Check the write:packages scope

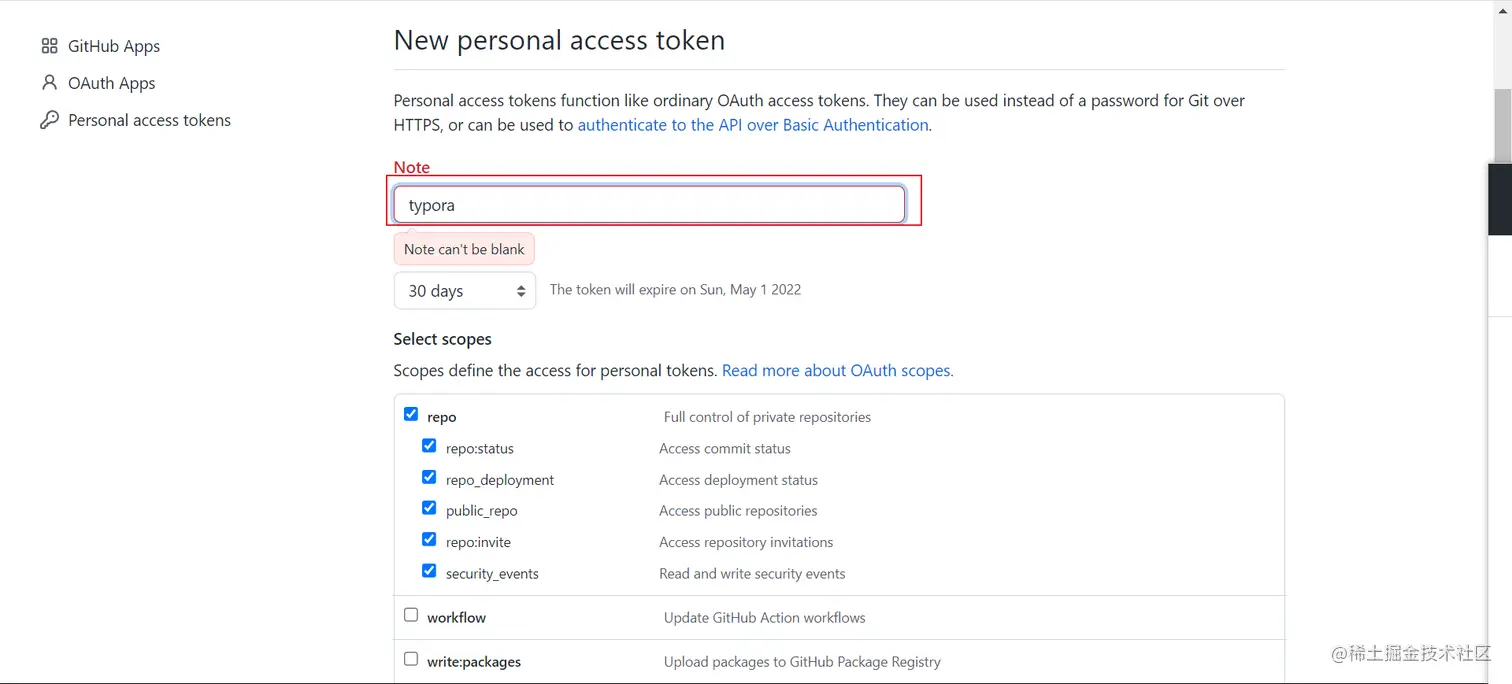(x=411, y=659)
